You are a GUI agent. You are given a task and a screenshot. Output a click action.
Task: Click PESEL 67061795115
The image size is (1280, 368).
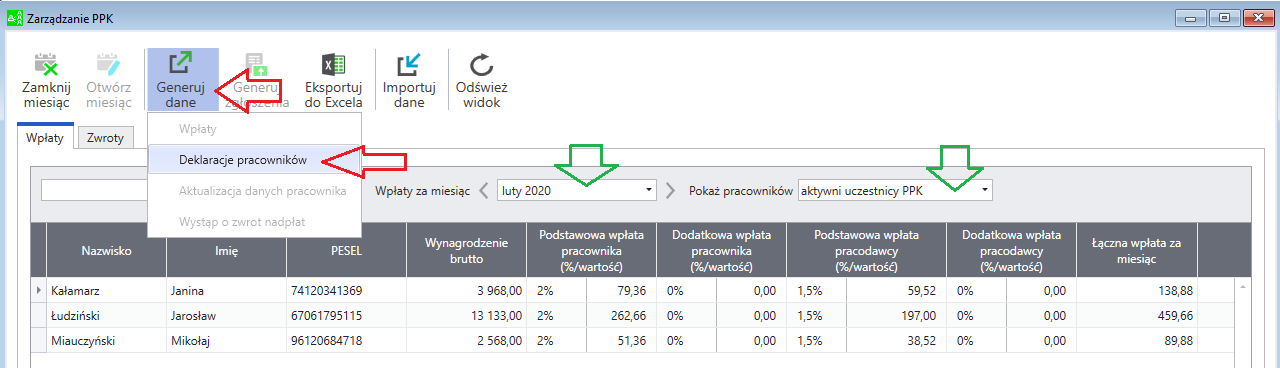coord(347,316)
